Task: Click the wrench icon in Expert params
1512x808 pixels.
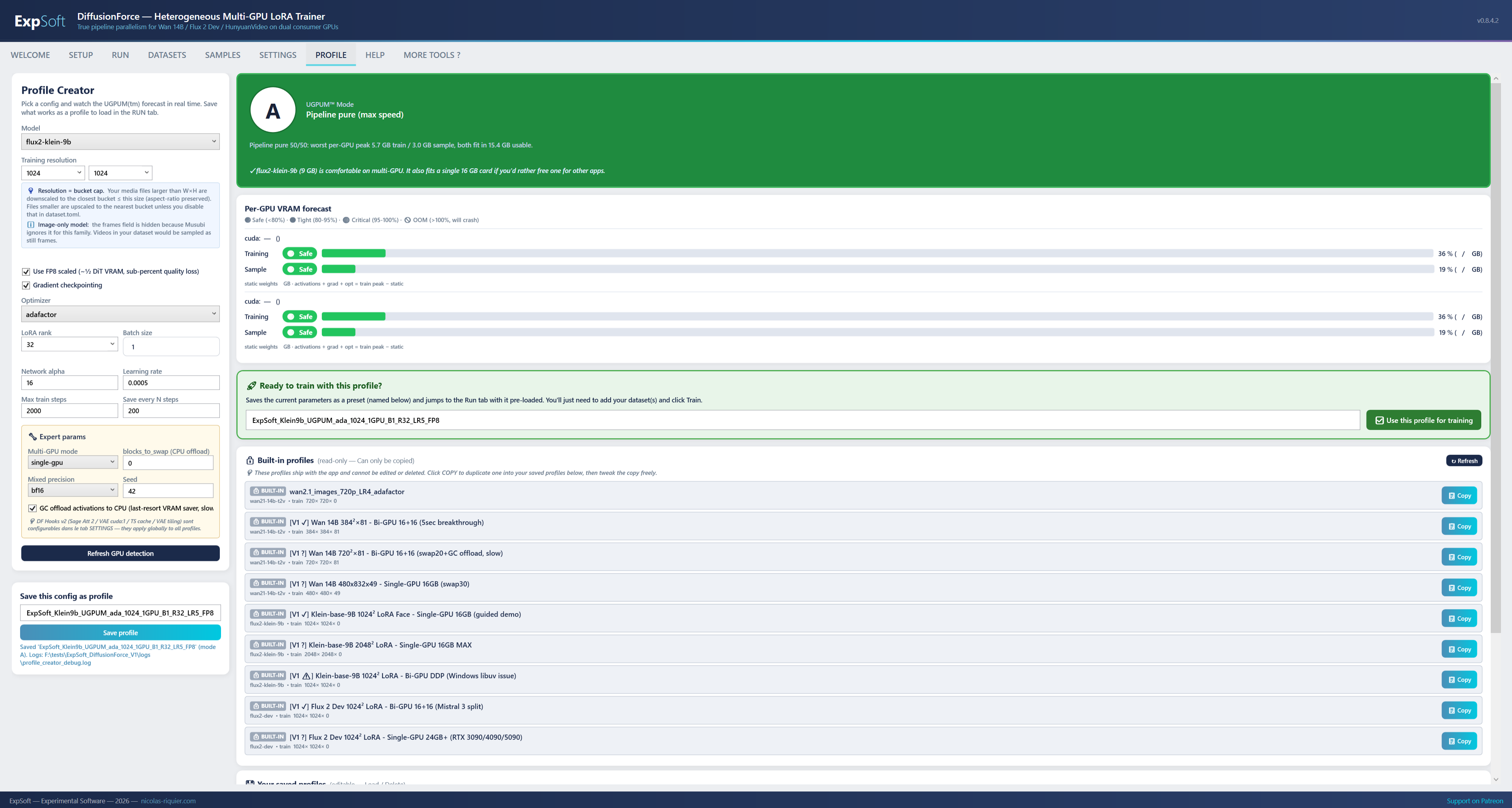Action: [x=32, y=436]
